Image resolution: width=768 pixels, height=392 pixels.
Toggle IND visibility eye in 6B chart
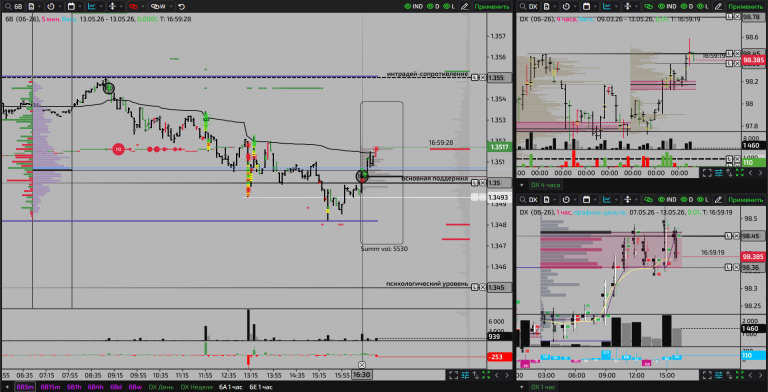[408, 6]
